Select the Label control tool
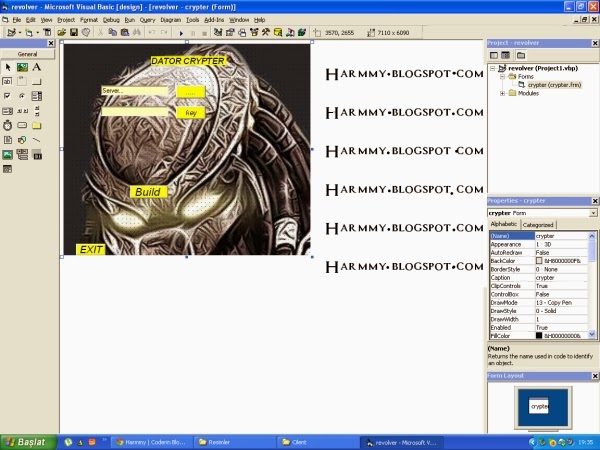The width and height of the screenshot is (600, 450). pos(37,67)
